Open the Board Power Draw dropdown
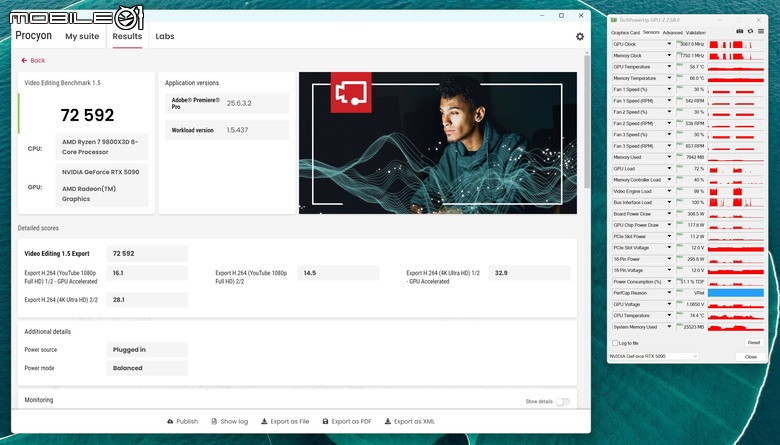The width and height of the screenshot is (780, 445). [x=669, y=214]
